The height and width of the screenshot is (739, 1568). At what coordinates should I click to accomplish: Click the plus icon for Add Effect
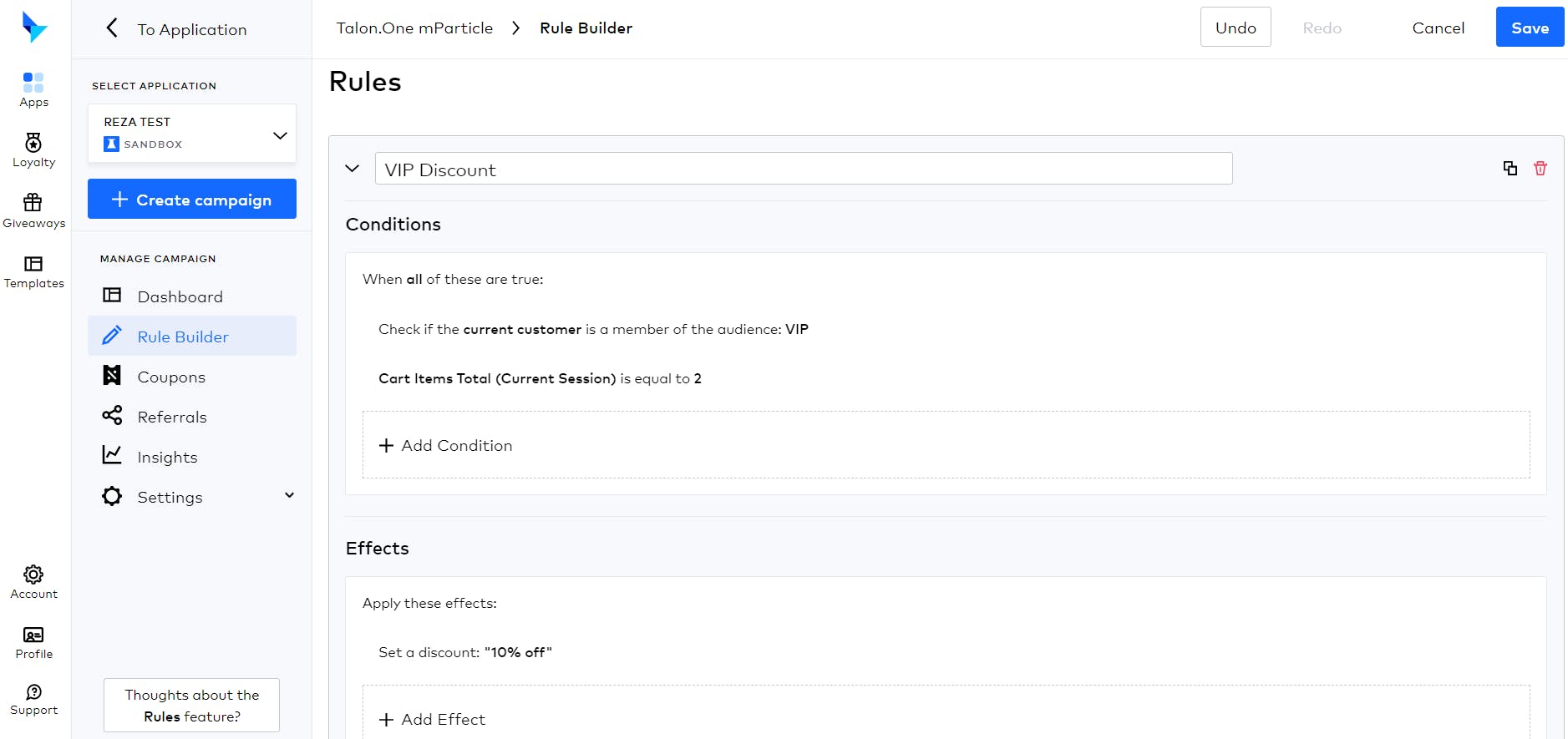click(x=386, y=720)
